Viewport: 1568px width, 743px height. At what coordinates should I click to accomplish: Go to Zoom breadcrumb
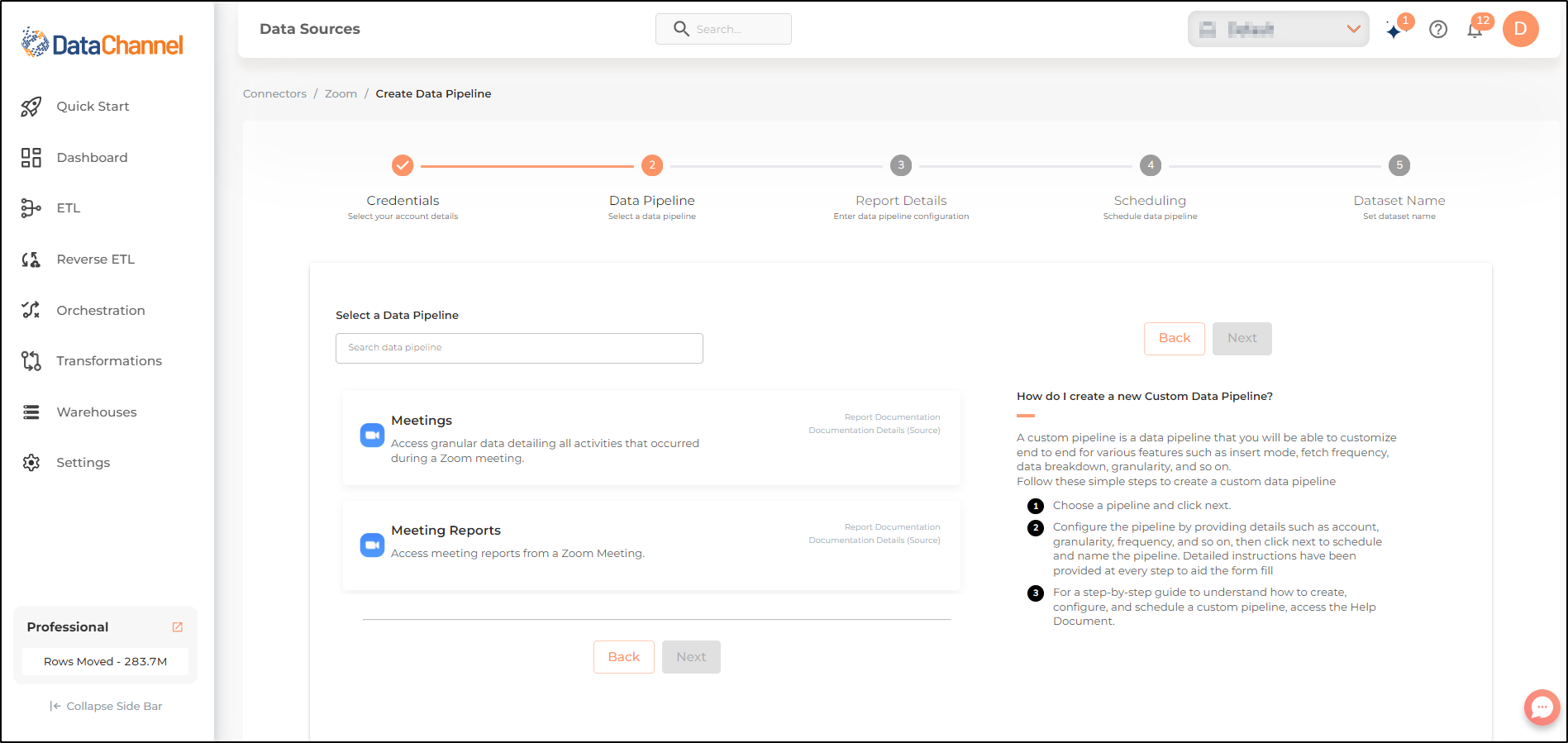point(341,94)
